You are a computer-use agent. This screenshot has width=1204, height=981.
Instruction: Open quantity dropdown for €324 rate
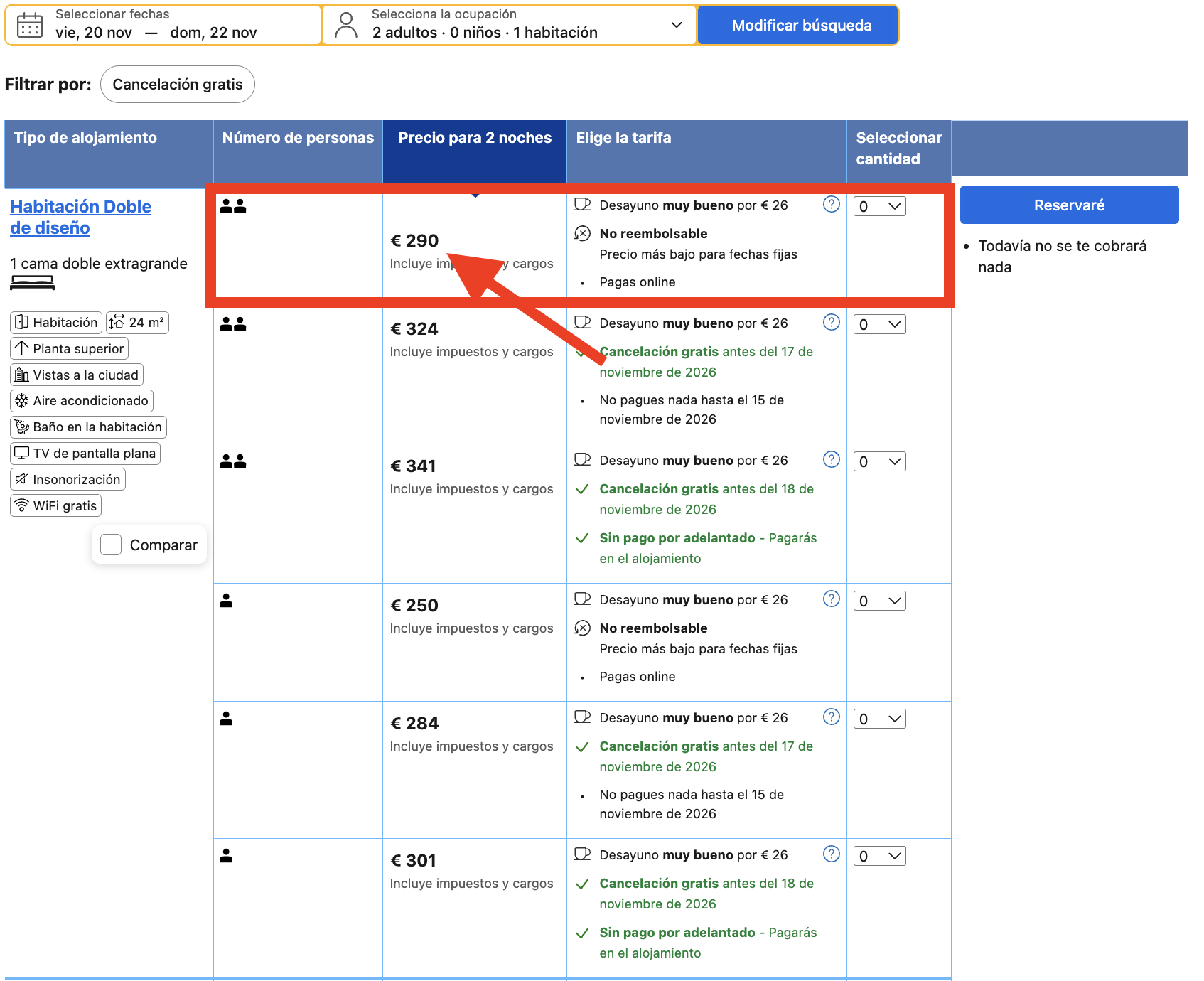point(879,324)
